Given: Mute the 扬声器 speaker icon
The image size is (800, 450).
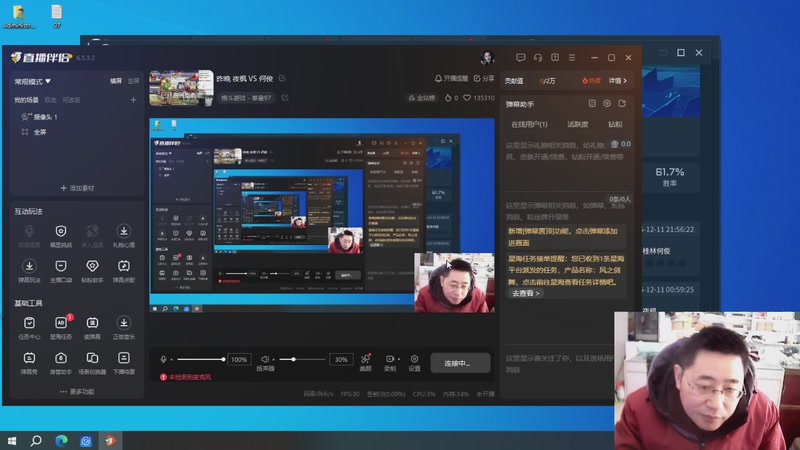Looking at the screenshot, I should tap(264, 359).
